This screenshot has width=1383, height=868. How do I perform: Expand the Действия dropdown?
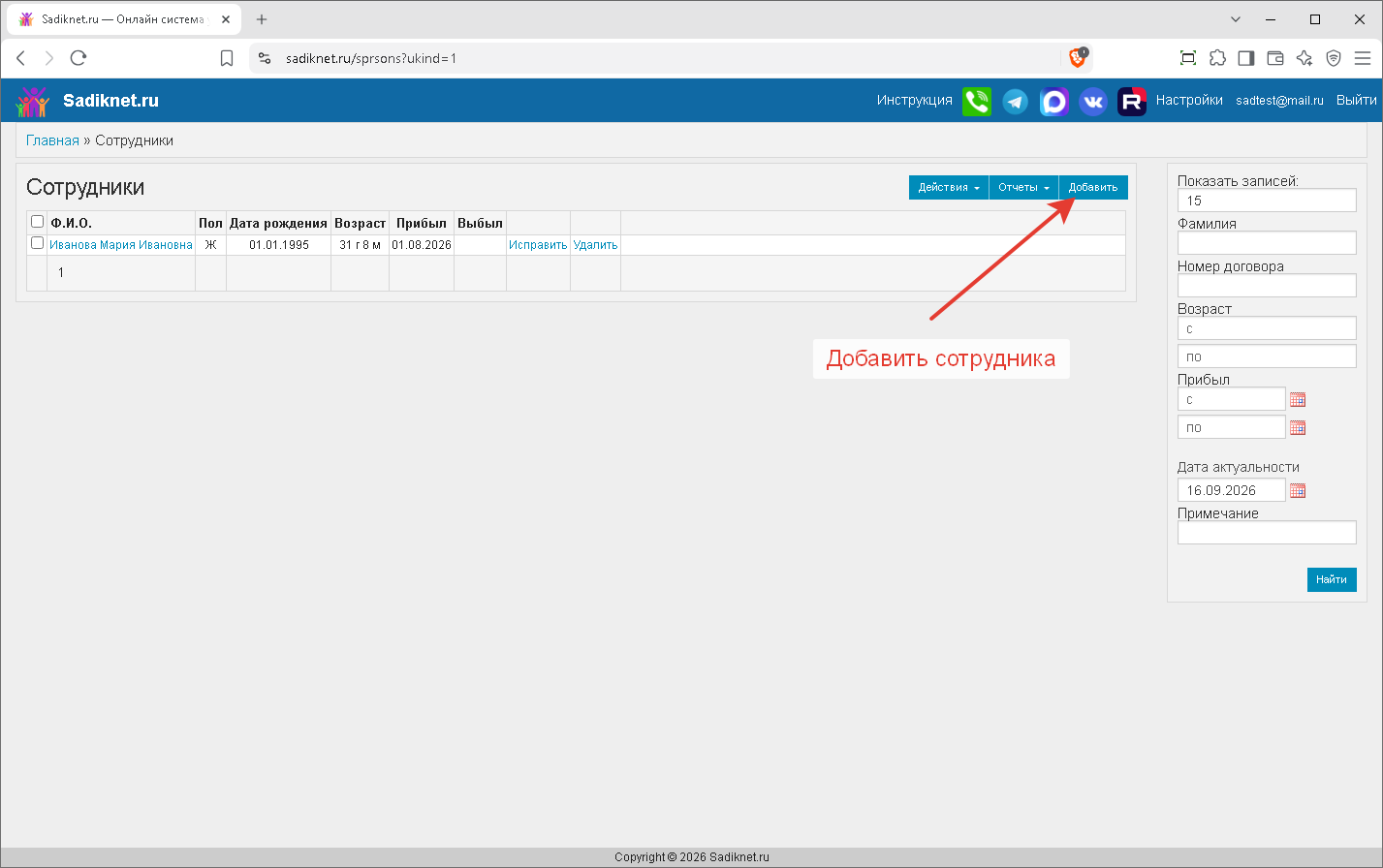[949, 187]
